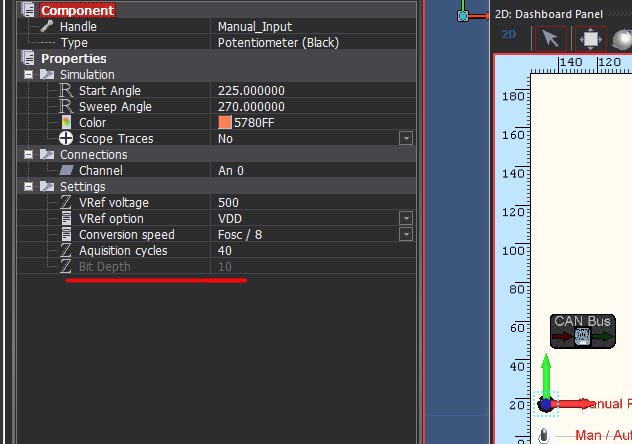Select the move/pan tool in Dashboard Panel toolbar
This screenshot has width=632, height=444.
590,39
